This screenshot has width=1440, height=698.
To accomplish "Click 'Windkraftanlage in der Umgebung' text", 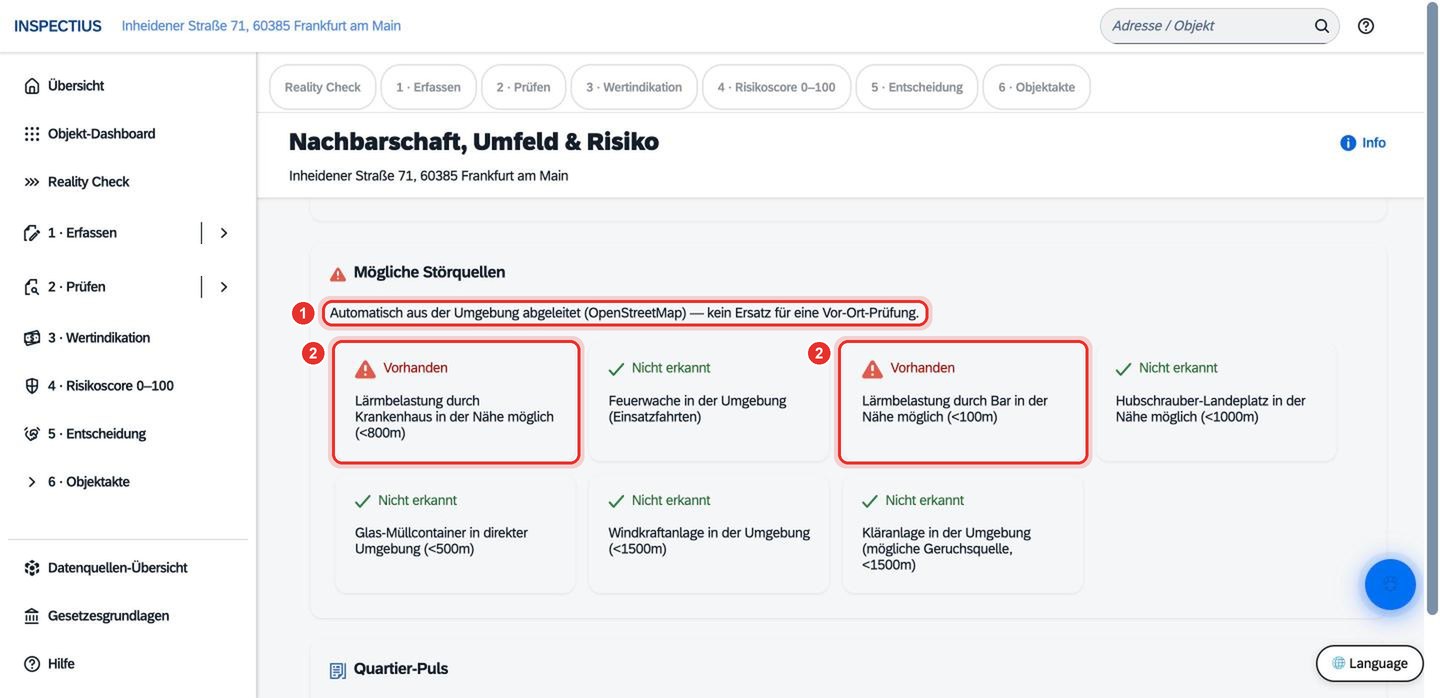I will tap(709, 541).
